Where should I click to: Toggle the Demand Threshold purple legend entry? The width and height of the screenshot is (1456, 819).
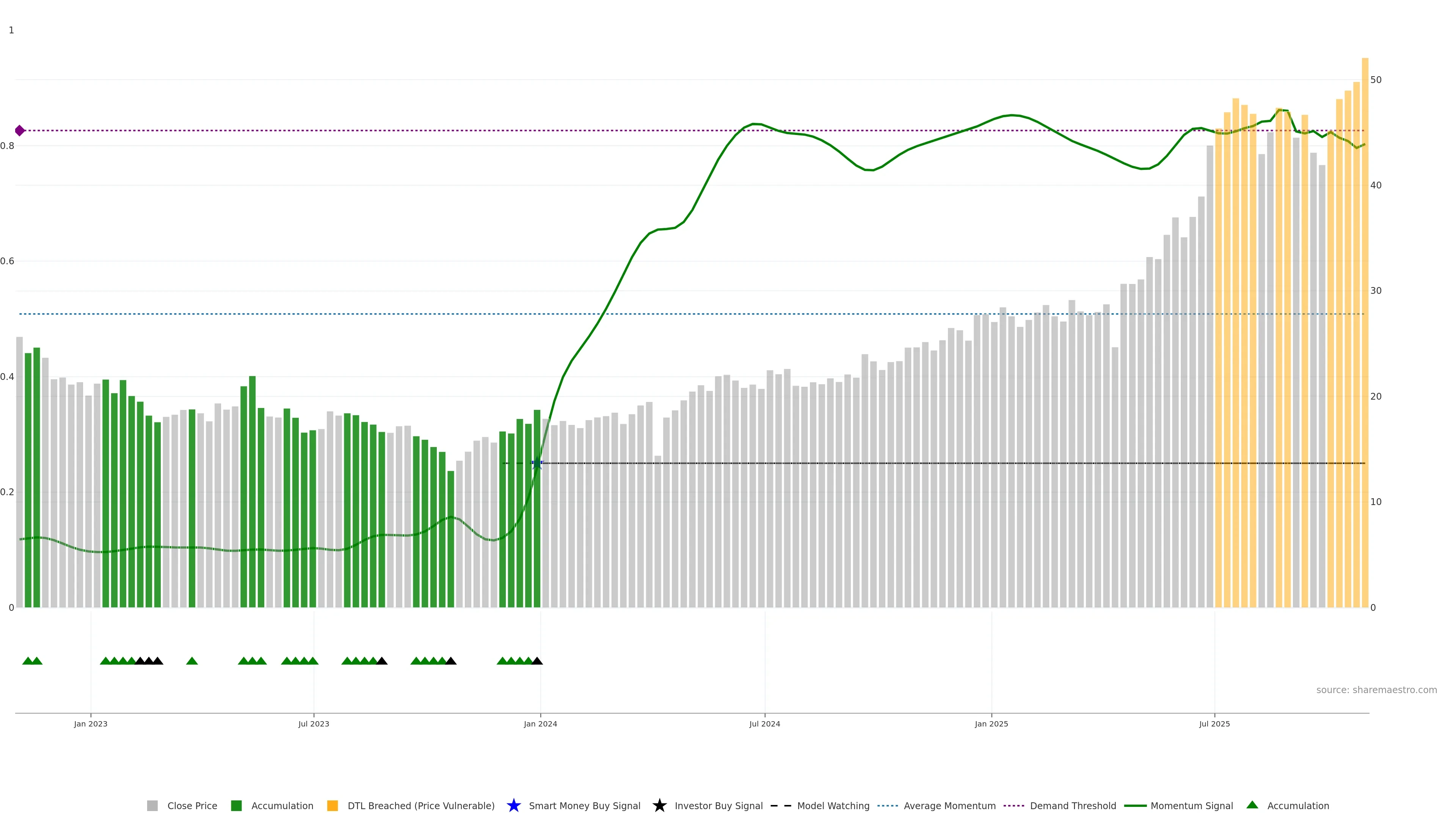tap(1014, 805)
